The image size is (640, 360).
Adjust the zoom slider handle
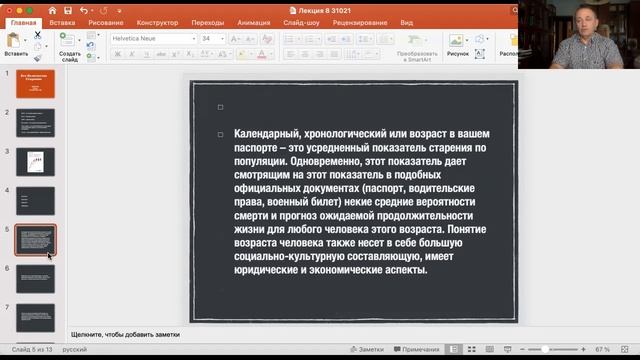[545, 349]
